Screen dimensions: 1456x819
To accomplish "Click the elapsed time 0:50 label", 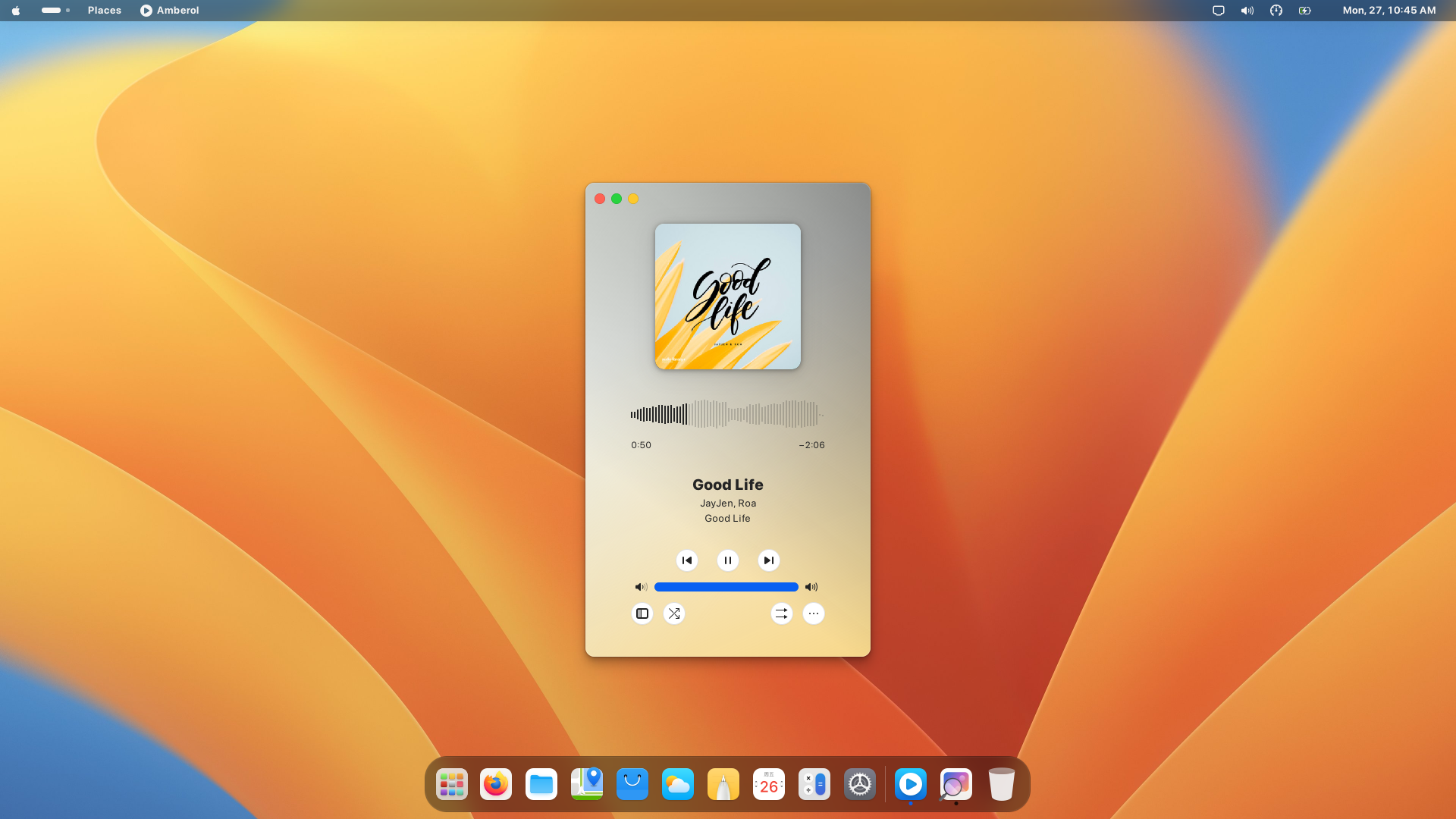I will click(641, 445).
